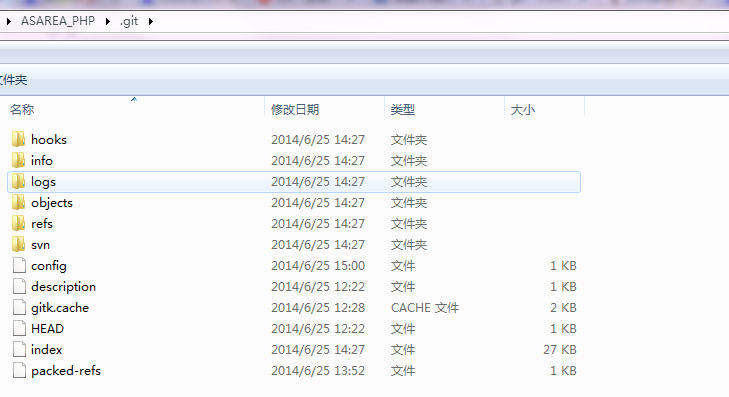Screen dimensions: 729x397
Task: Navigate to ASAREA_PHP breadcrumb segment
Action: [x=58, y=21]
